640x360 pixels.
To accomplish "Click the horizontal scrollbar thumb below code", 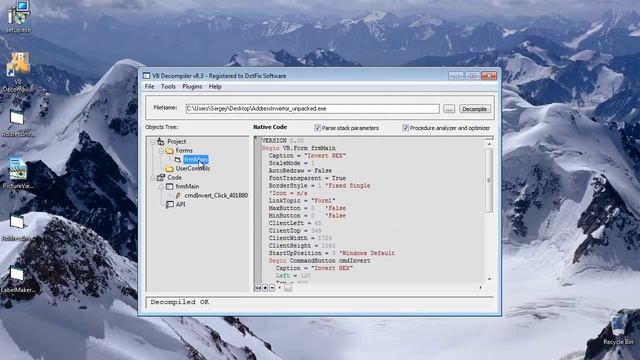I will 288,288.
